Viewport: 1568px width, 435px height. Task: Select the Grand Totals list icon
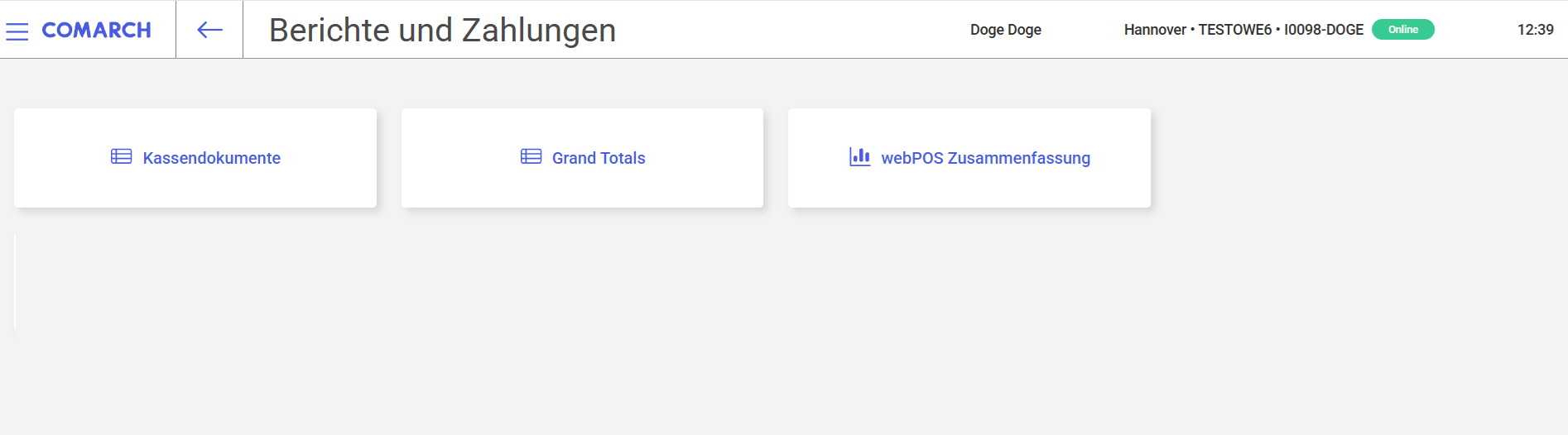coord(531,156)
